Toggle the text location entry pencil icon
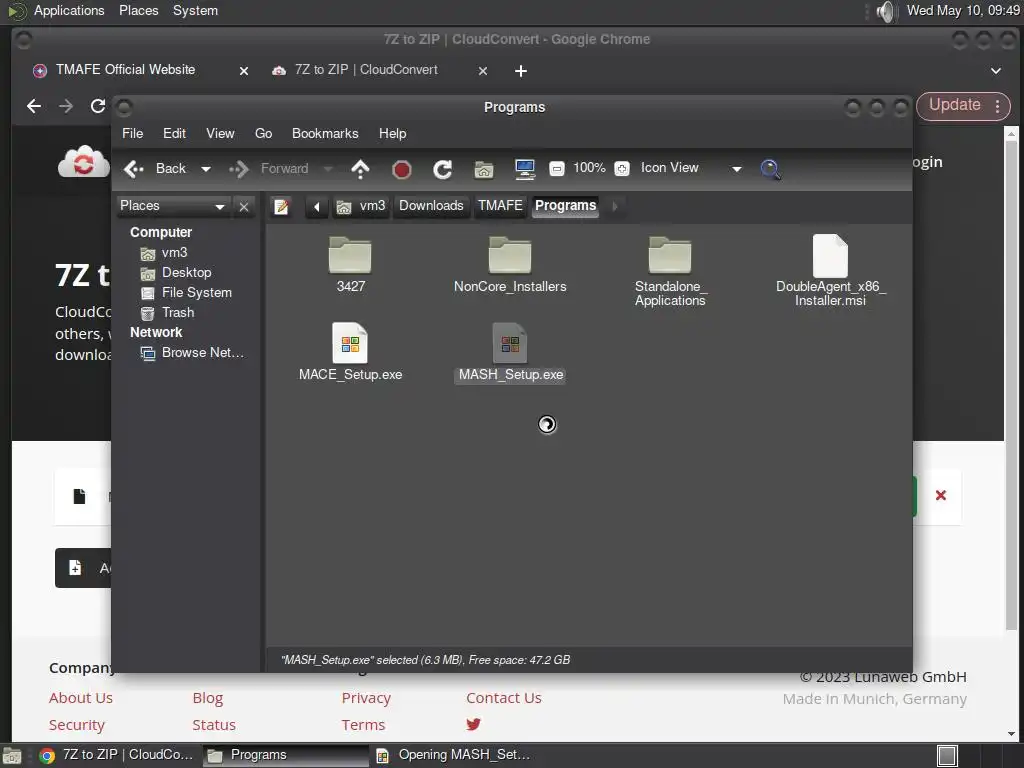This screenshot has height=768, width=1024. tap(281, 207)
